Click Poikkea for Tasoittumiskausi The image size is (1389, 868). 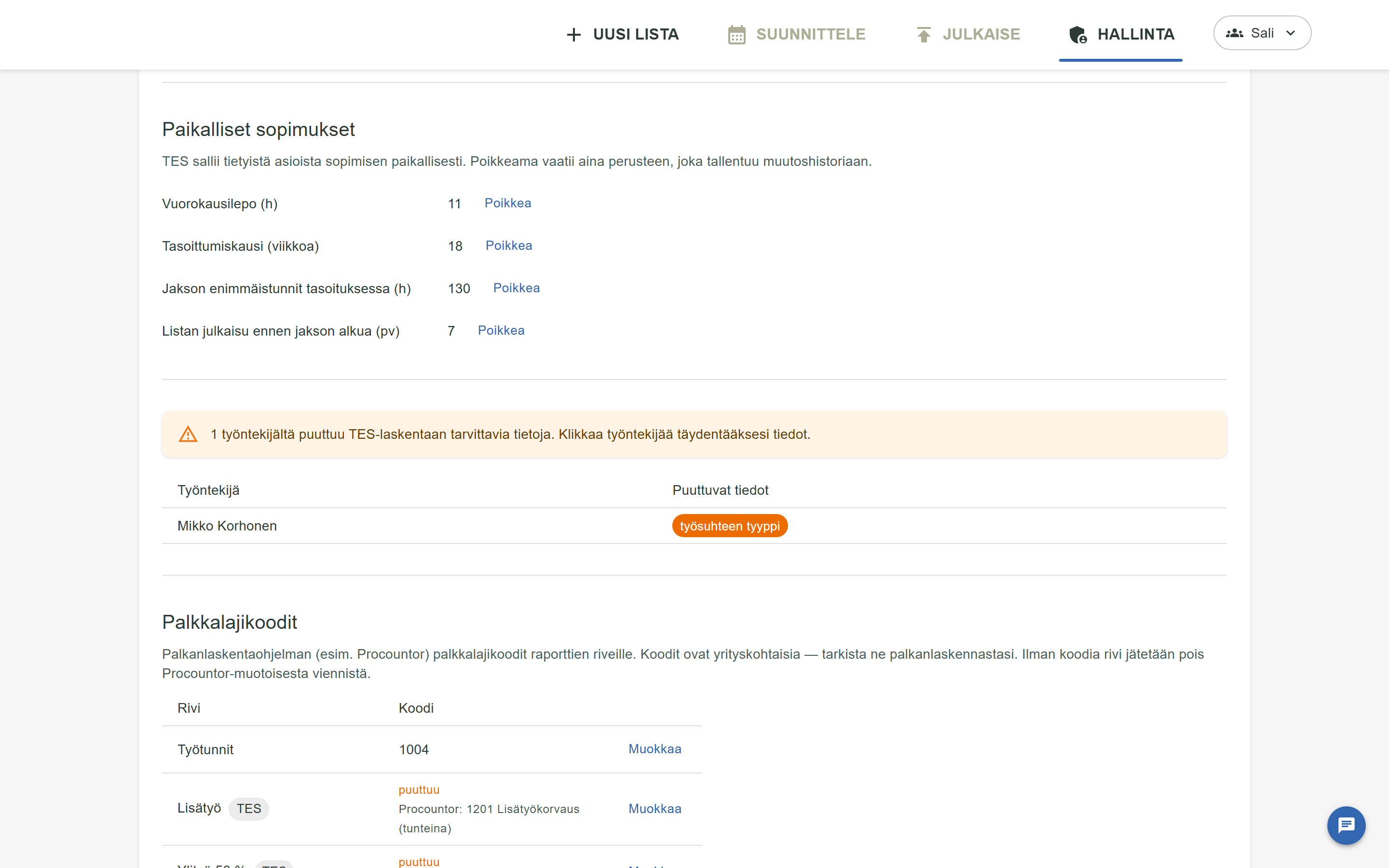coord(508,246)
